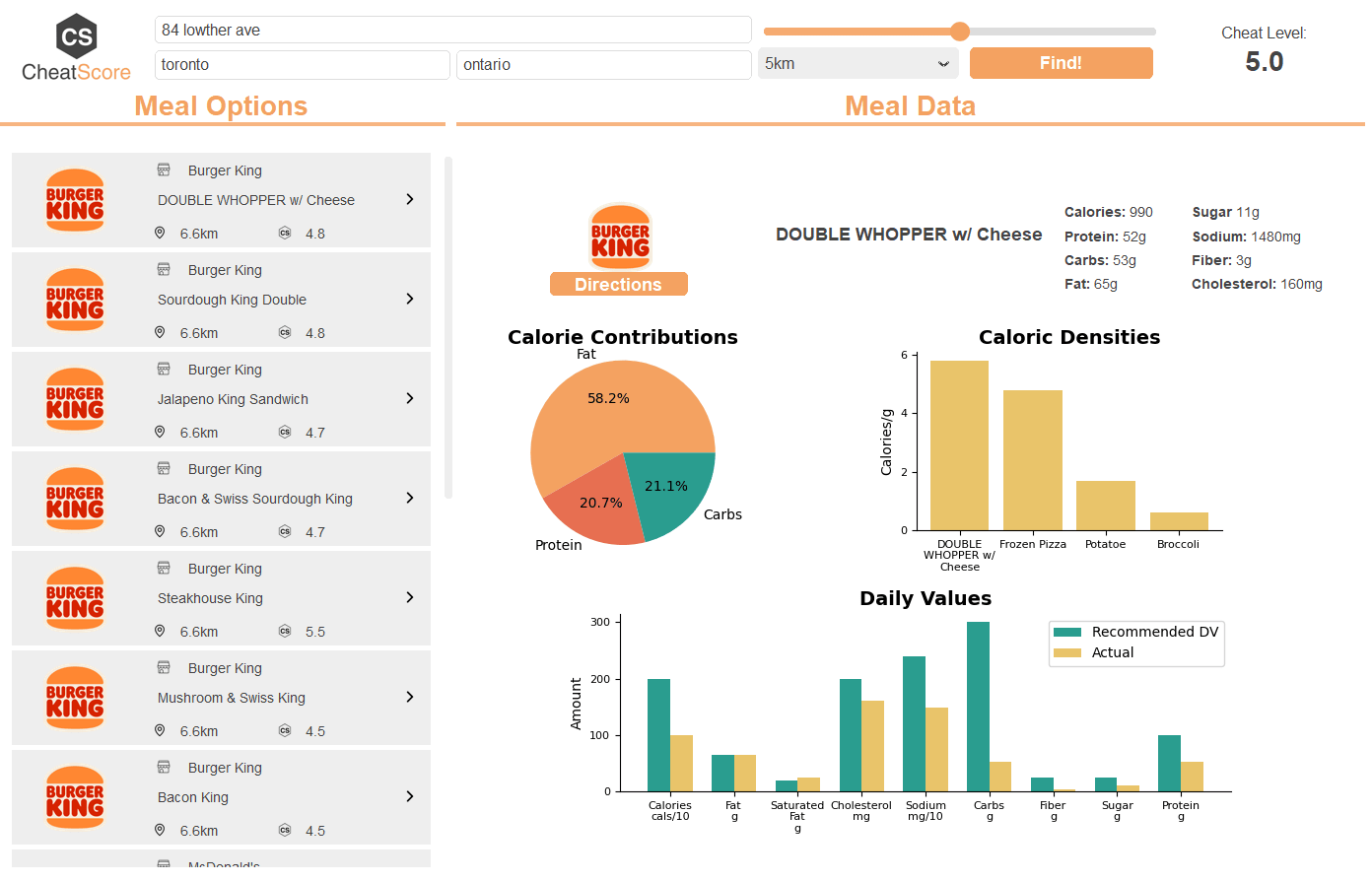Click the city field 'toronto'
1372x882 pixels.
tap(302, 65)
